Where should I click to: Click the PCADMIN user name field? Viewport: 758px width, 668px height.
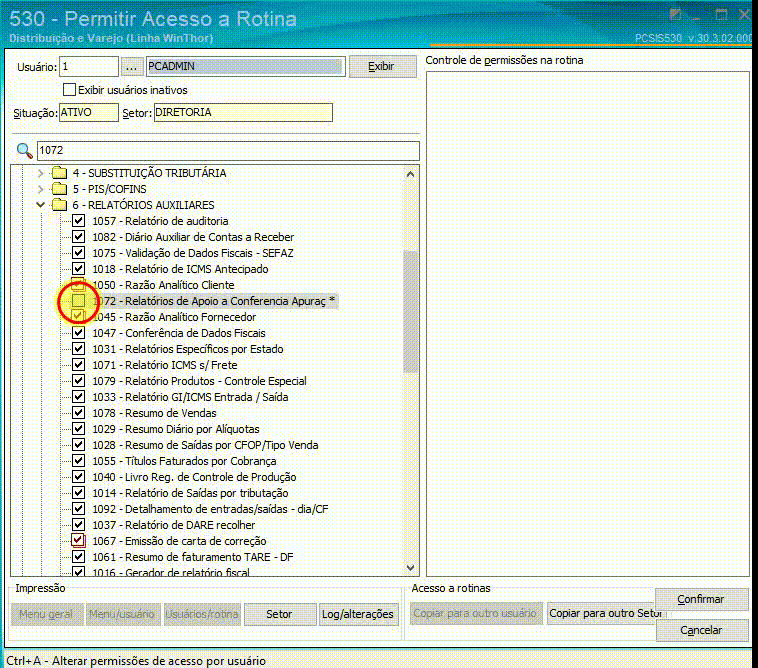(x=246, y=67)
